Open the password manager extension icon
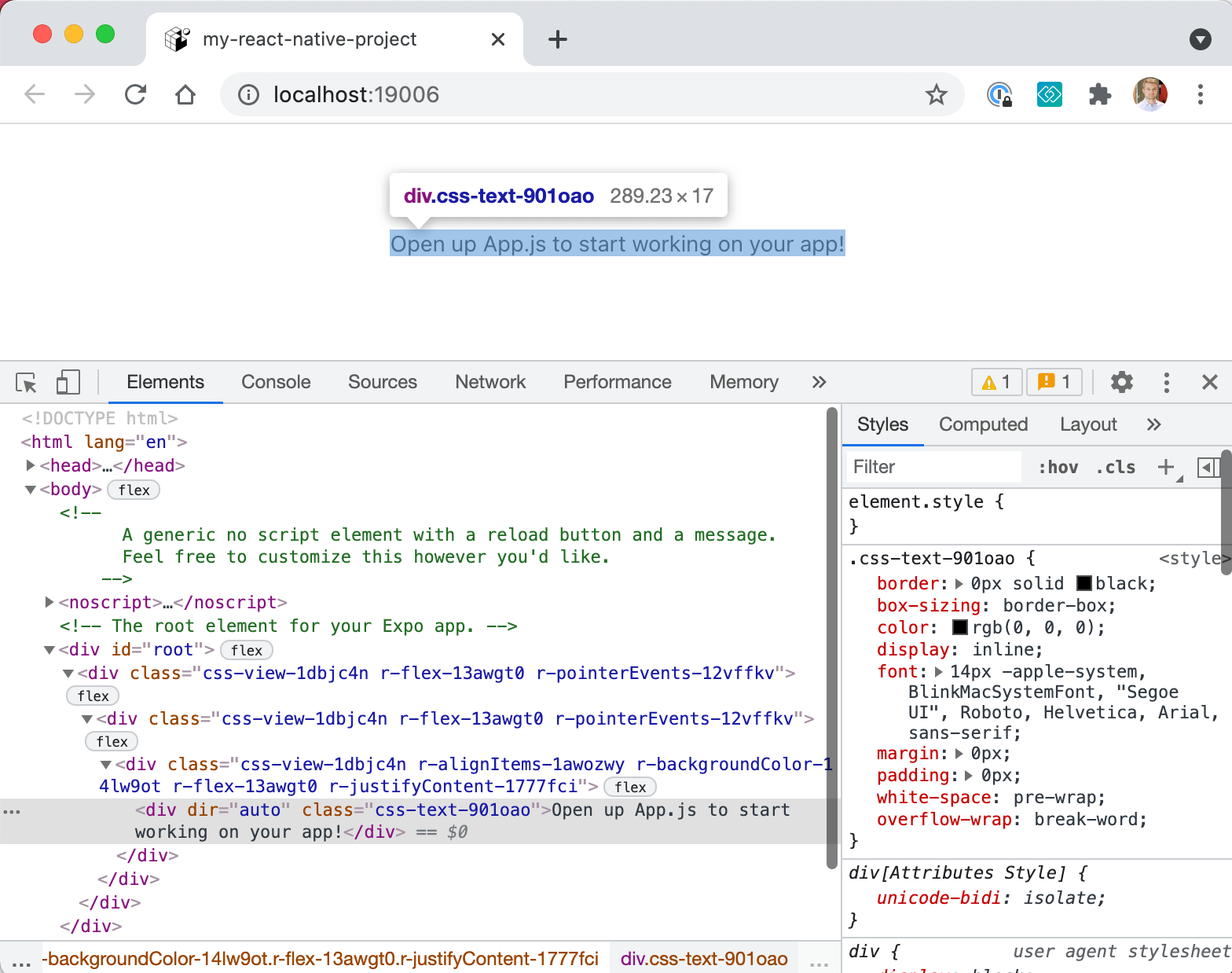 click(999, 95)
